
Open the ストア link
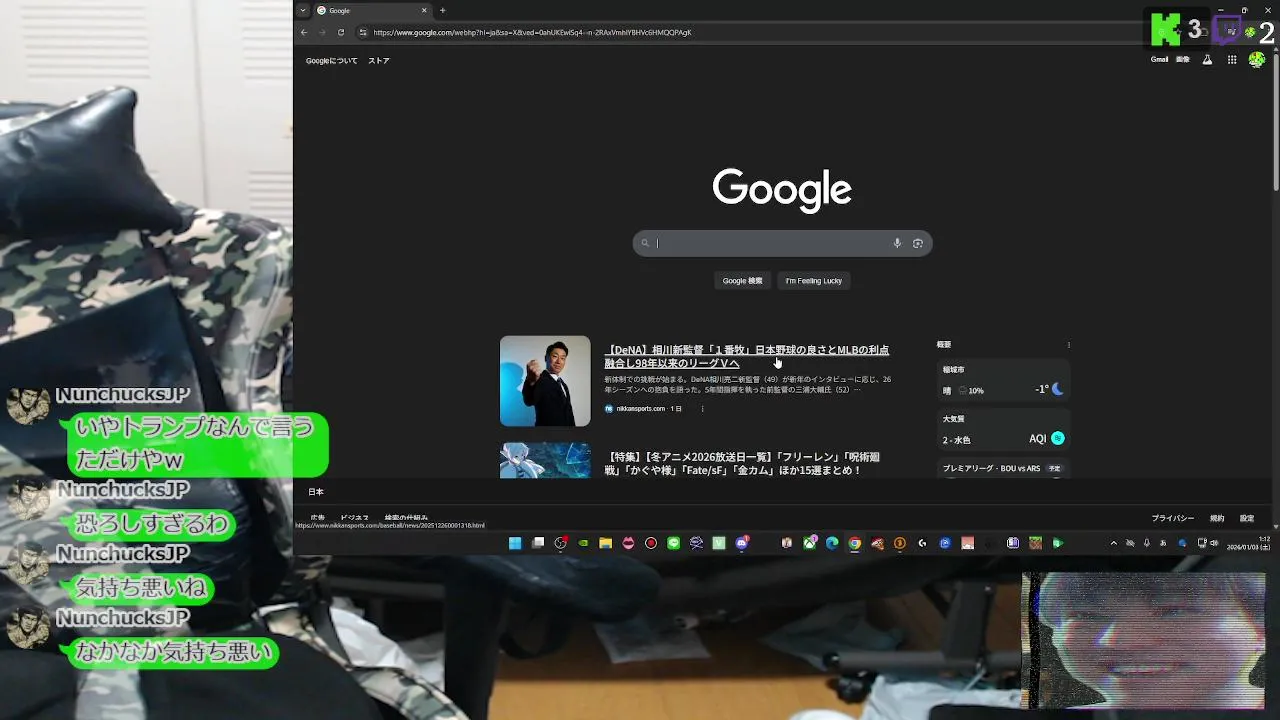(x=379, y=61)
